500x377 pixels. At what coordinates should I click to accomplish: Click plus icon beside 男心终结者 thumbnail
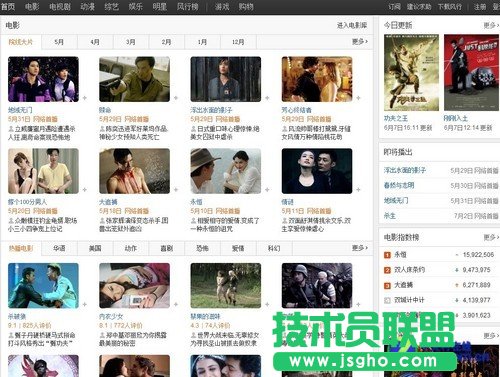pyautogui.click(x=358, y=98)
